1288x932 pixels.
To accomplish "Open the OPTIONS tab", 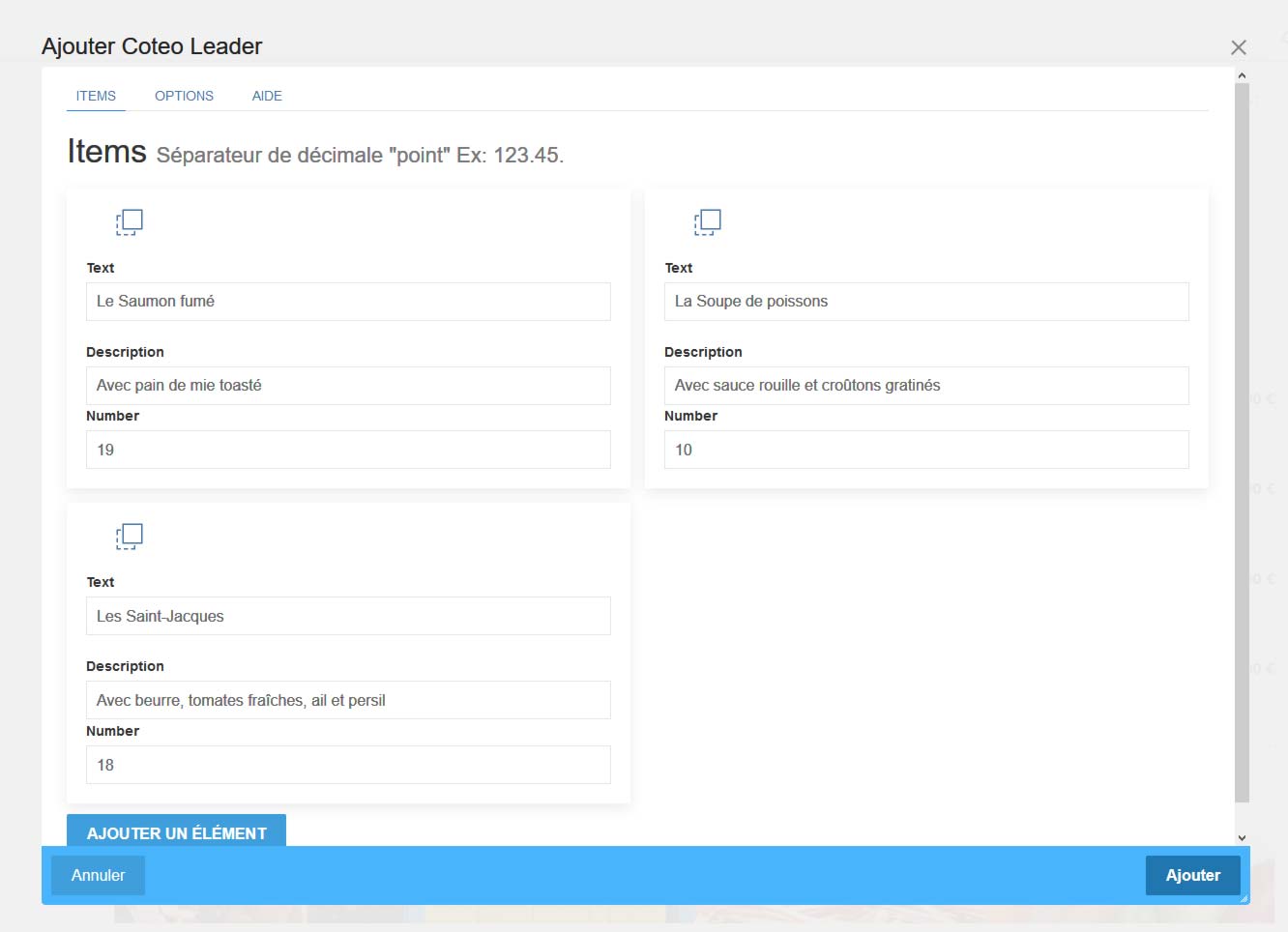I will coord(184,96).
